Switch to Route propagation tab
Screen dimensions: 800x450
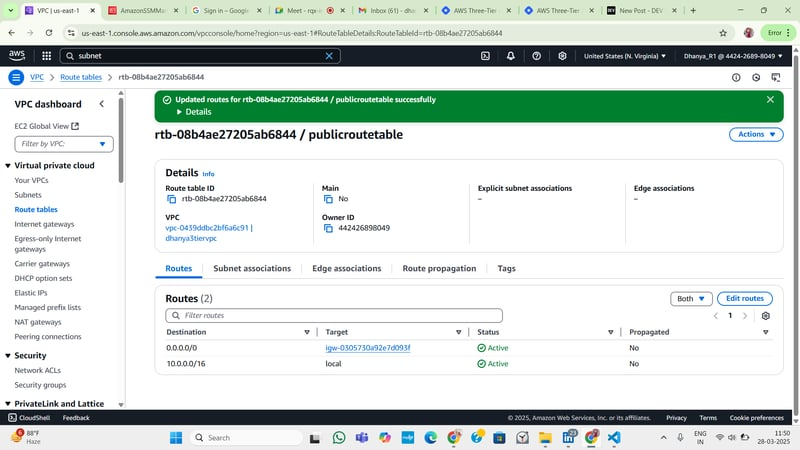coord(439,268)
